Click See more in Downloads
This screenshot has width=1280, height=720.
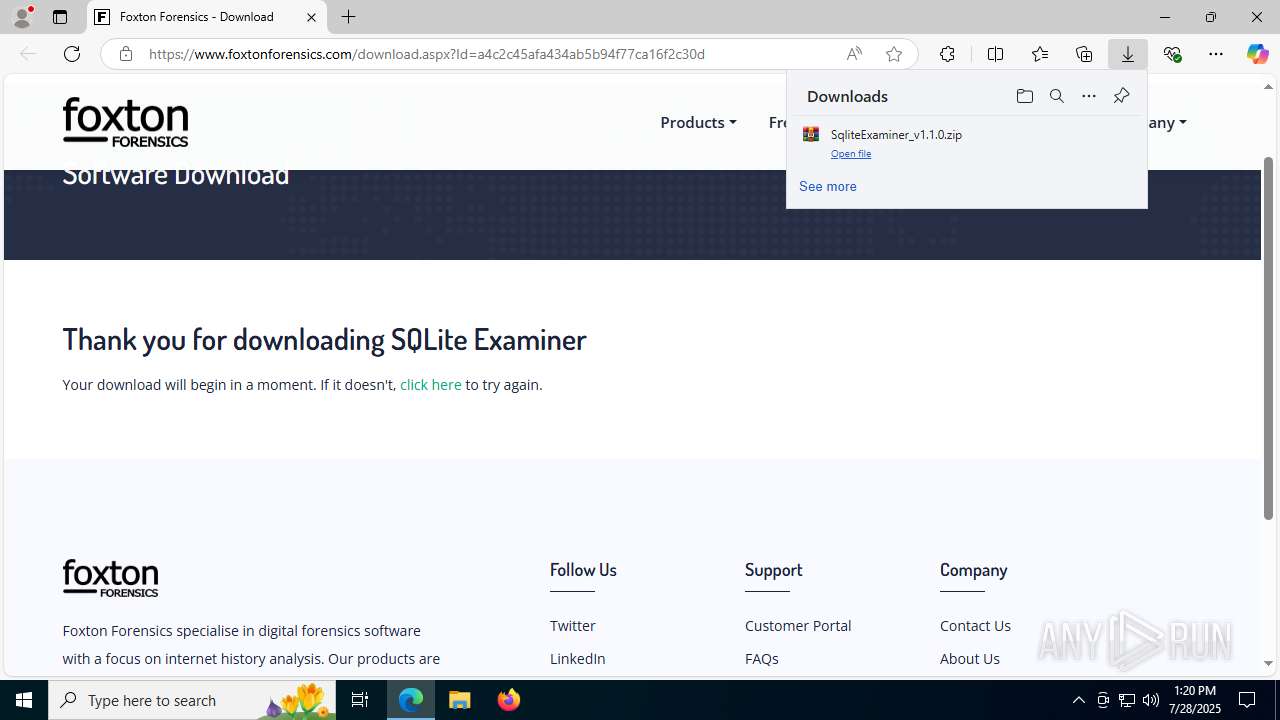click(x=828, y=186)
